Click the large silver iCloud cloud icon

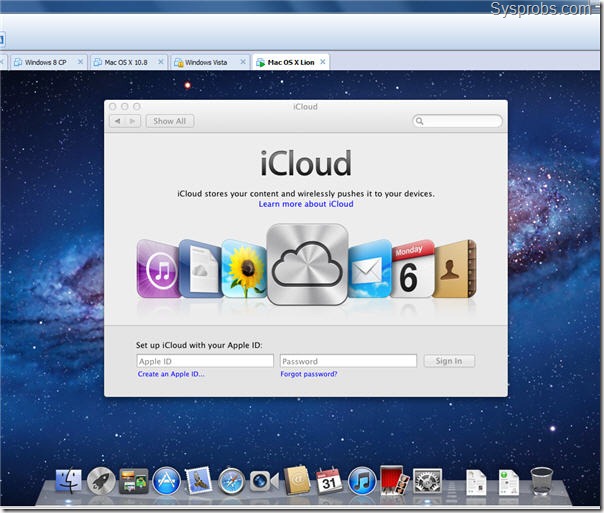(x=307, y=264)
